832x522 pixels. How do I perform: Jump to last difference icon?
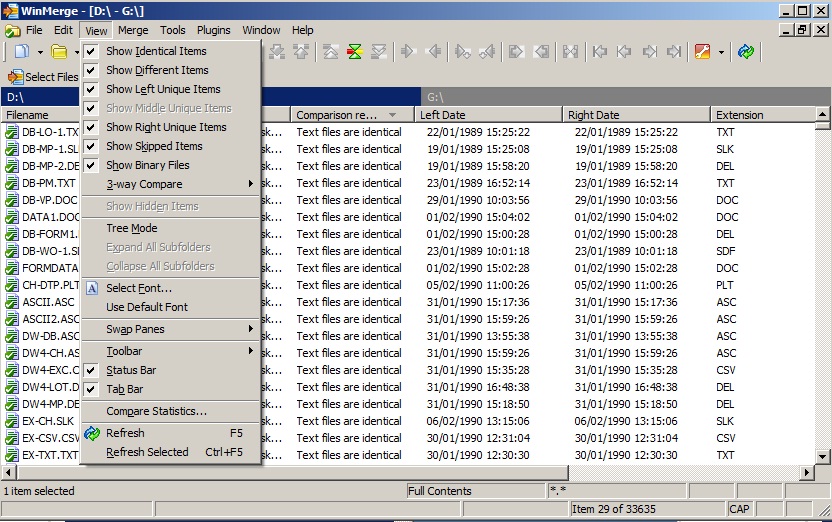click(x=378, y=51)
